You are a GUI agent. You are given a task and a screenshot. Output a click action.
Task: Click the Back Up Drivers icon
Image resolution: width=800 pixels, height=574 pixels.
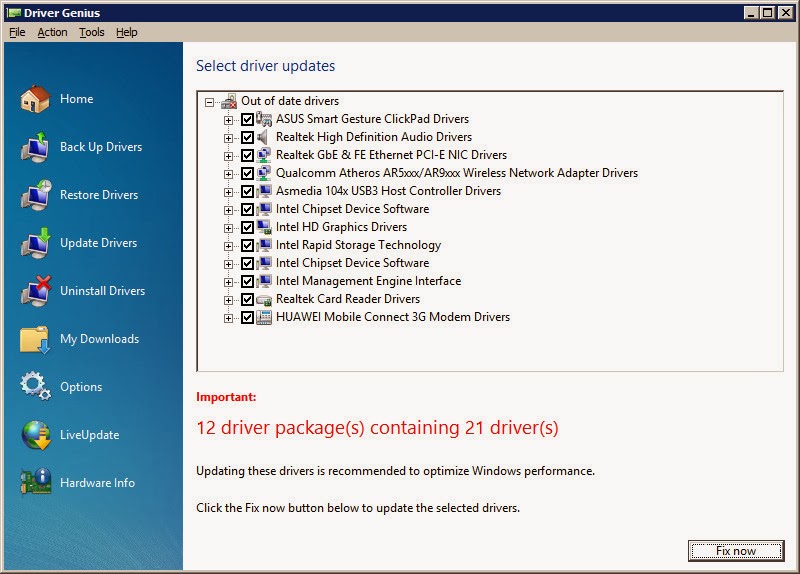click(35, 147)
